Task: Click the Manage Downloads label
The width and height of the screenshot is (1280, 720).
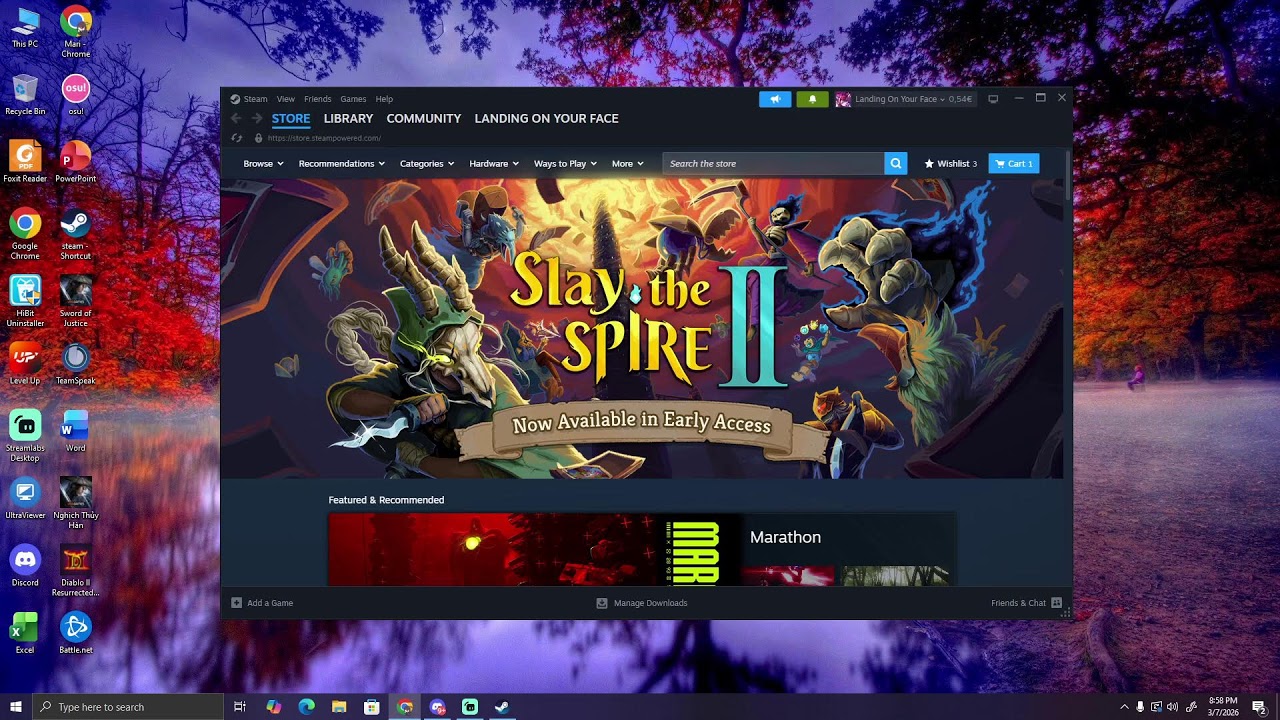Action: [x=650, y=603]
